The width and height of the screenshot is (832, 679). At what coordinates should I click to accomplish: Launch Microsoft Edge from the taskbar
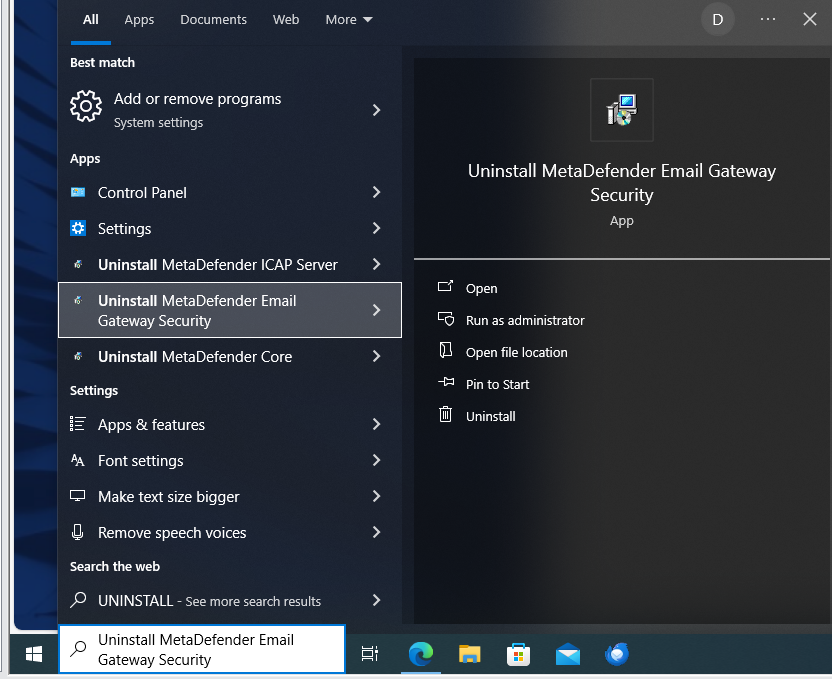pyautogui.click(x=421, y=654)
